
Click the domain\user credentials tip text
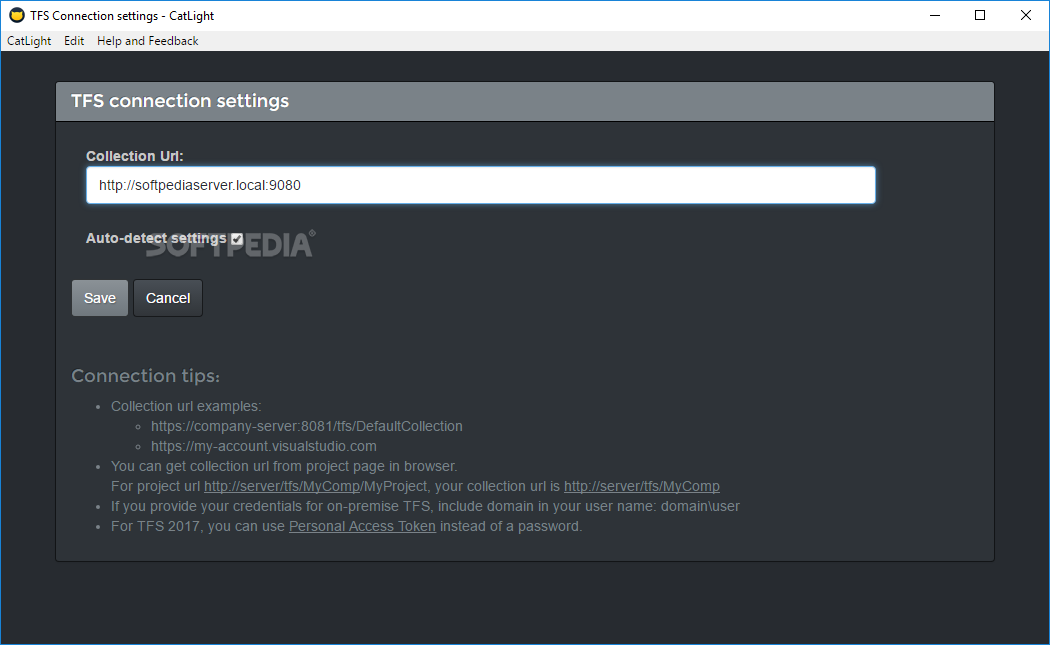pyautogui.click(x=425, y=506)
